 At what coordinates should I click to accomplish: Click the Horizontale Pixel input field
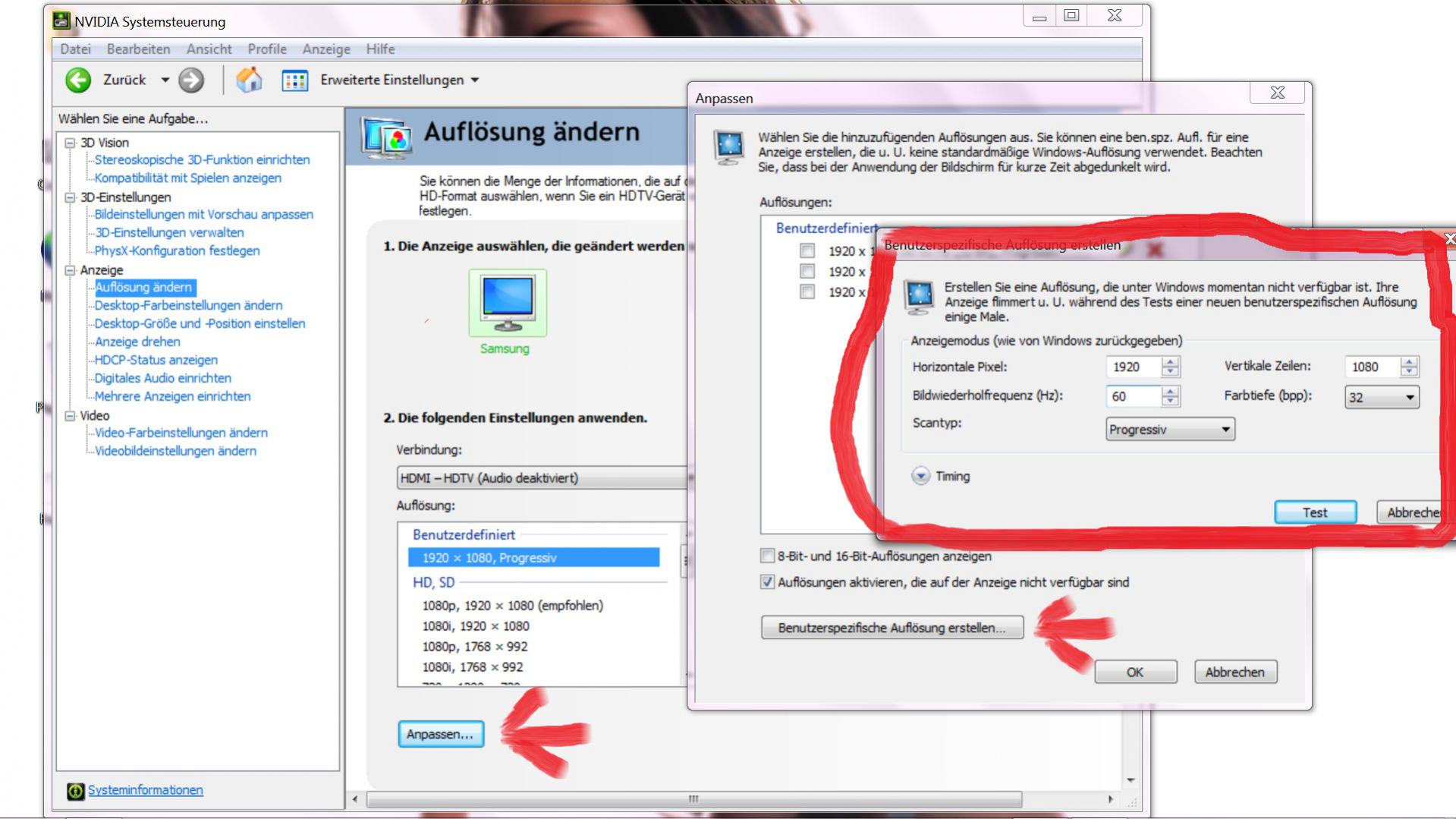1133,367
